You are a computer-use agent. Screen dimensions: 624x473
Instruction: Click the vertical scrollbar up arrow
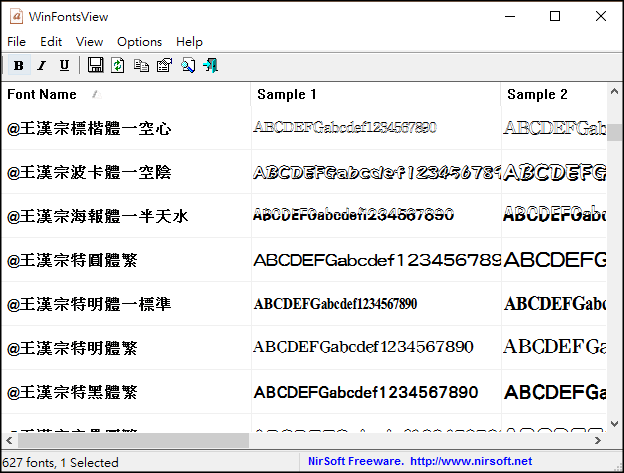pos(614,91)
